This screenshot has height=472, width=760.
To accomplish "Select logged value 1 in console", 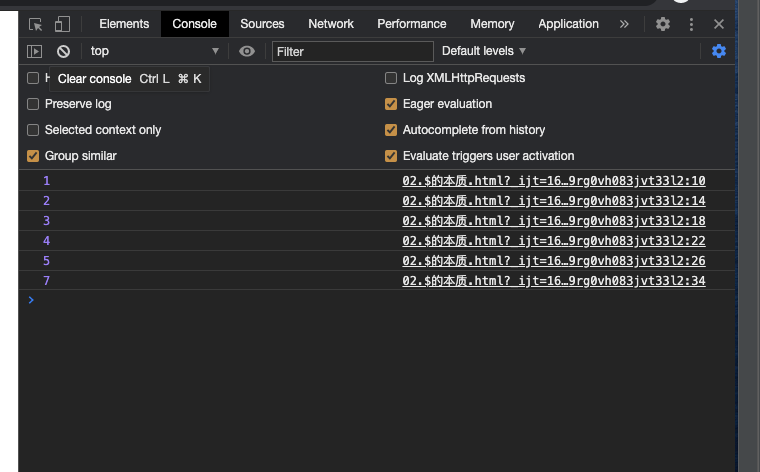I will click(47, 181).
